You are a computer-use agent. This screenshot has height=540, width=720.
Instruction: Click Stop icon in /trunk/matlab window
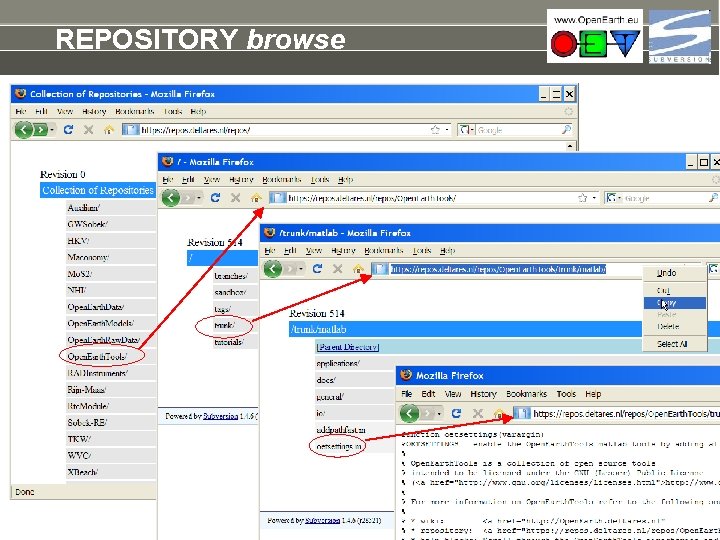(x=338, y=269)
